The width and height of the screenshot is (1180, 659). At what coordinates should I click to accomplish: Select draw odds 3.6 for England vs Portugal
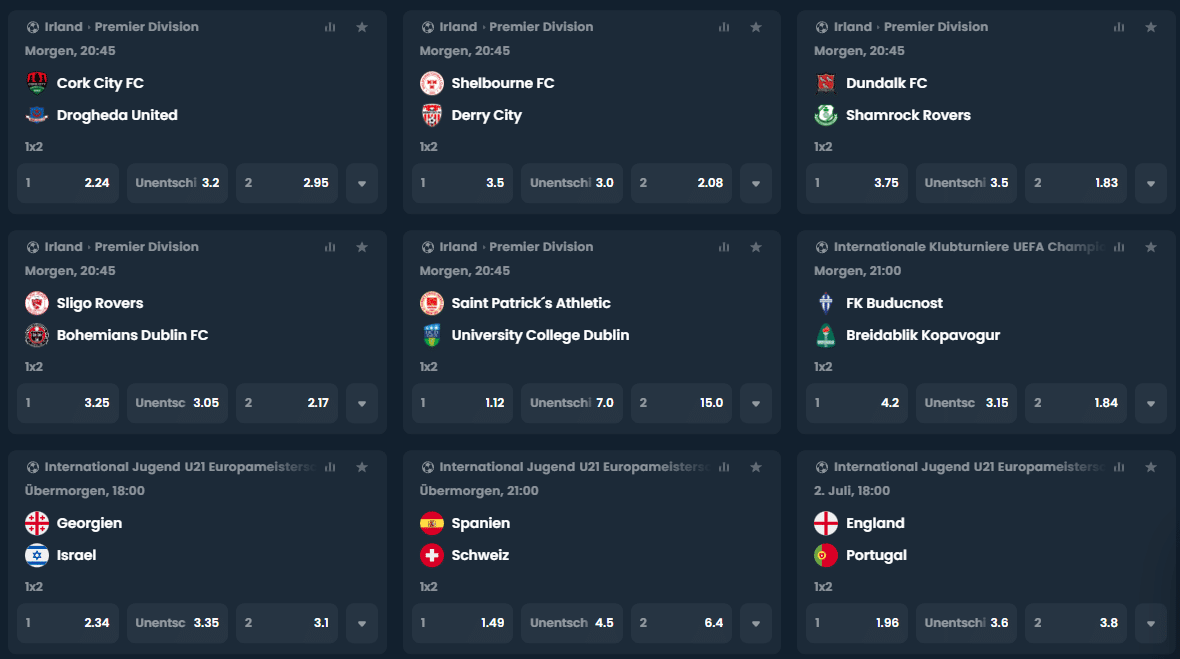tap(966, 623)
